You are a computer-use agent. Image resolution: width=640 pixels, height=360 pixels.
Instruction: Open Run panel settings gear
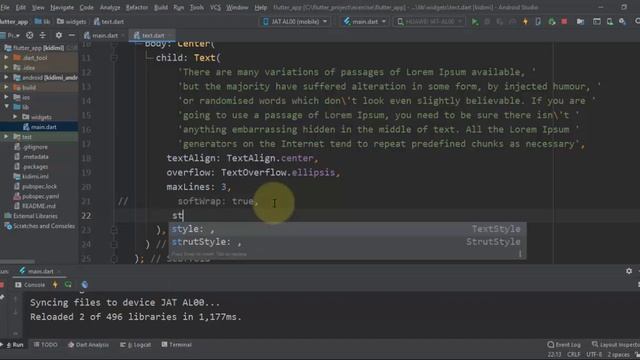(629, 271)
